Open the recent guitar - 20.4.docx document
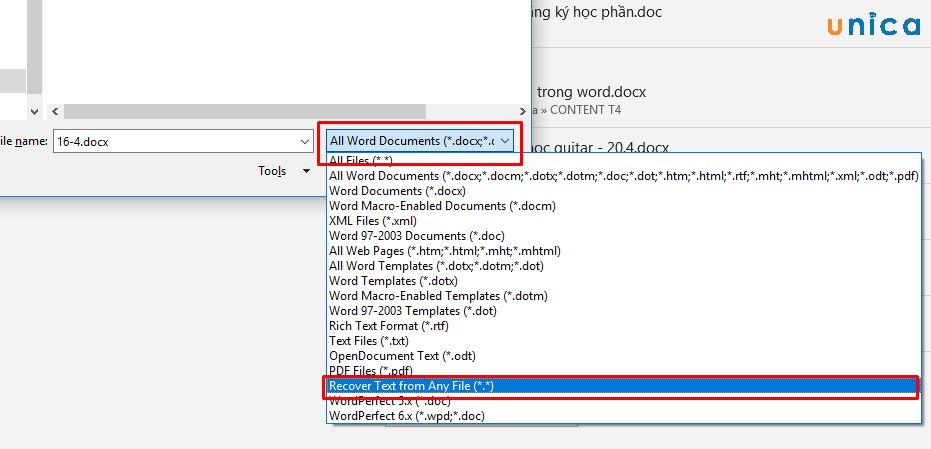Image resolution: width=931 pixels, height=449 pixels. 598,147
